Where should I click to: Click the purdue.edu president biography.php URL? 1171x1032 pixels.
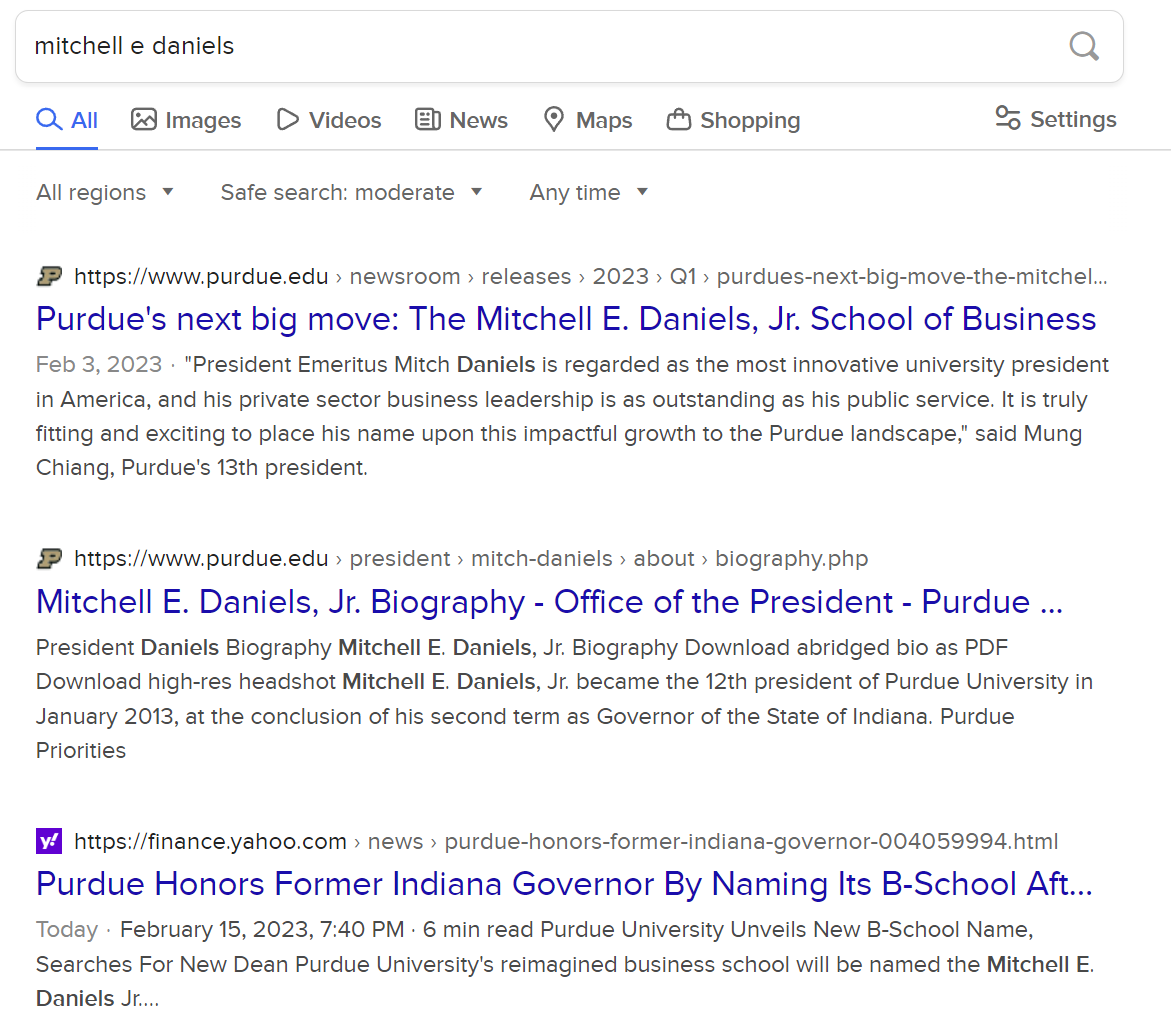(x=471, y=559)
